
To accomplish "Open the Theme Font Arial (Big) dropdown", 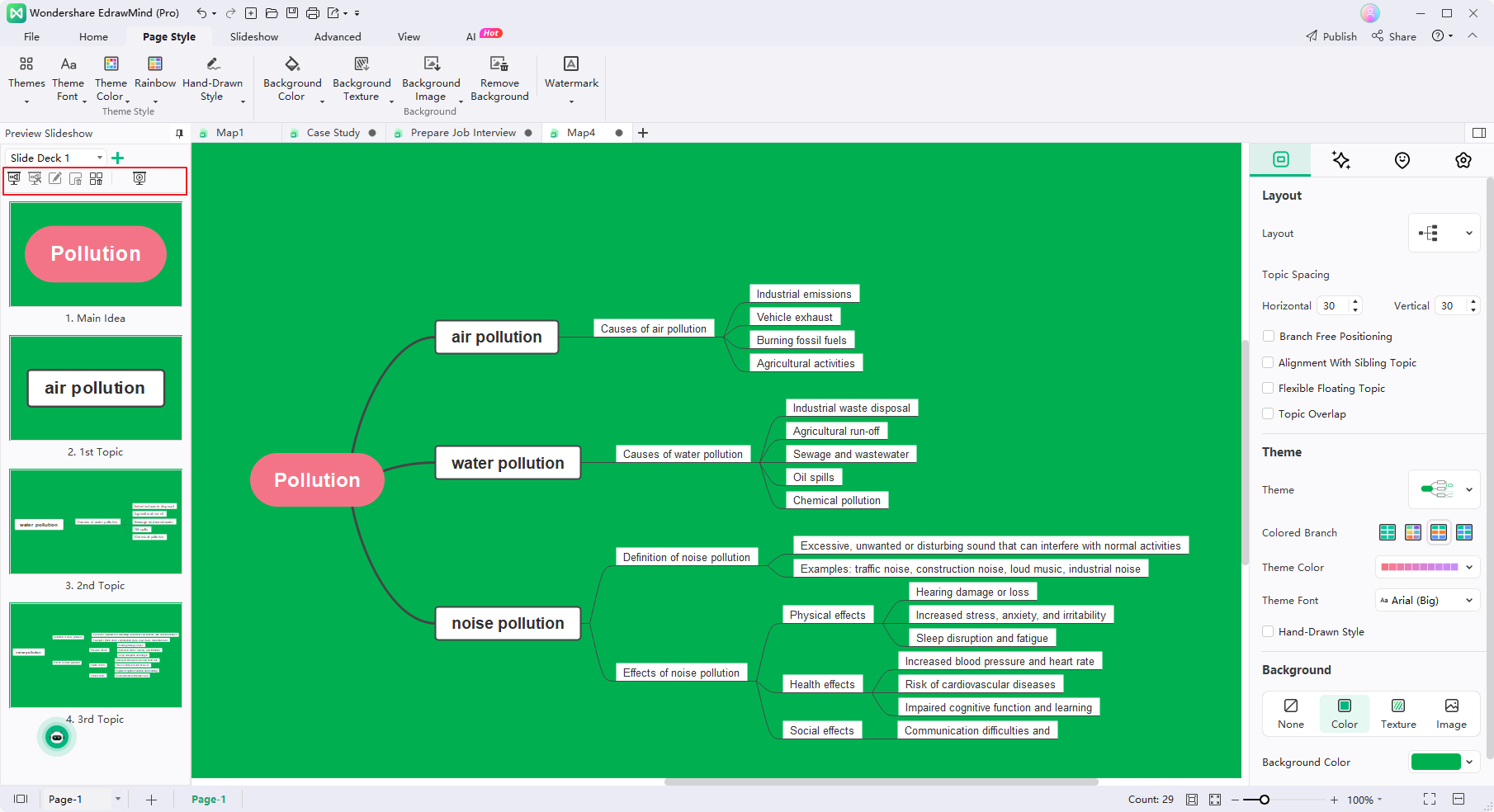I will 1427,600.
